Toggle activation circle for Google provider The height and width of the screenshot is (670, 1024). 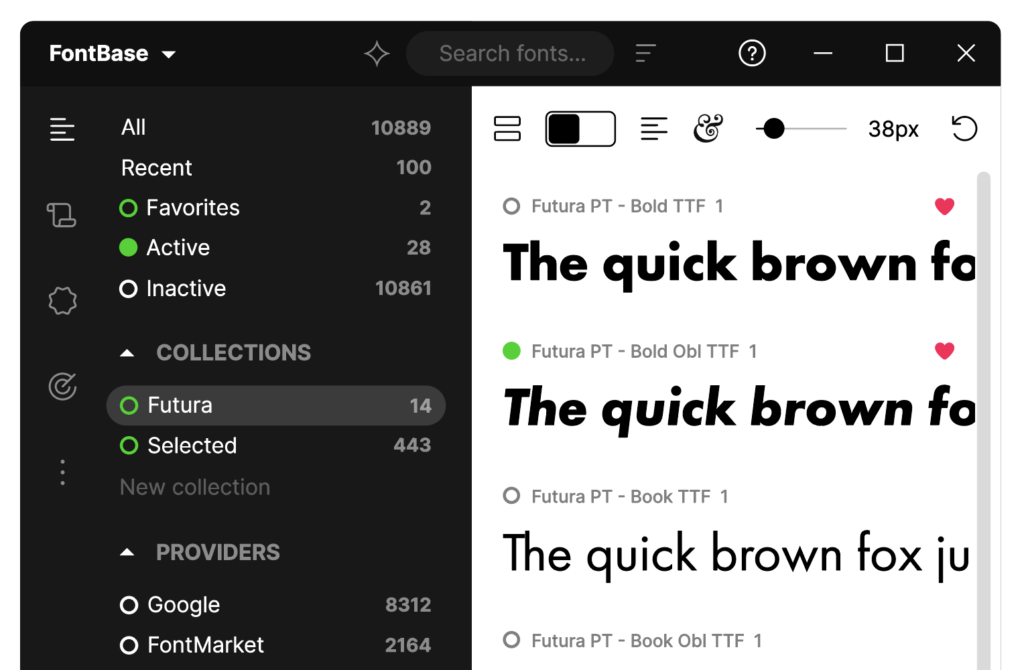click(x=129, y=605)
